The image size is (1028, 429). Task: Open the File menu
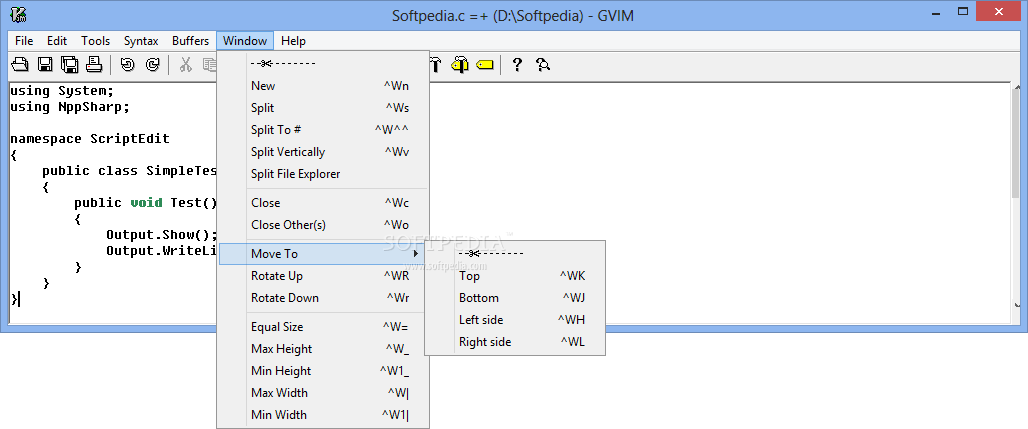click(24, 41)
